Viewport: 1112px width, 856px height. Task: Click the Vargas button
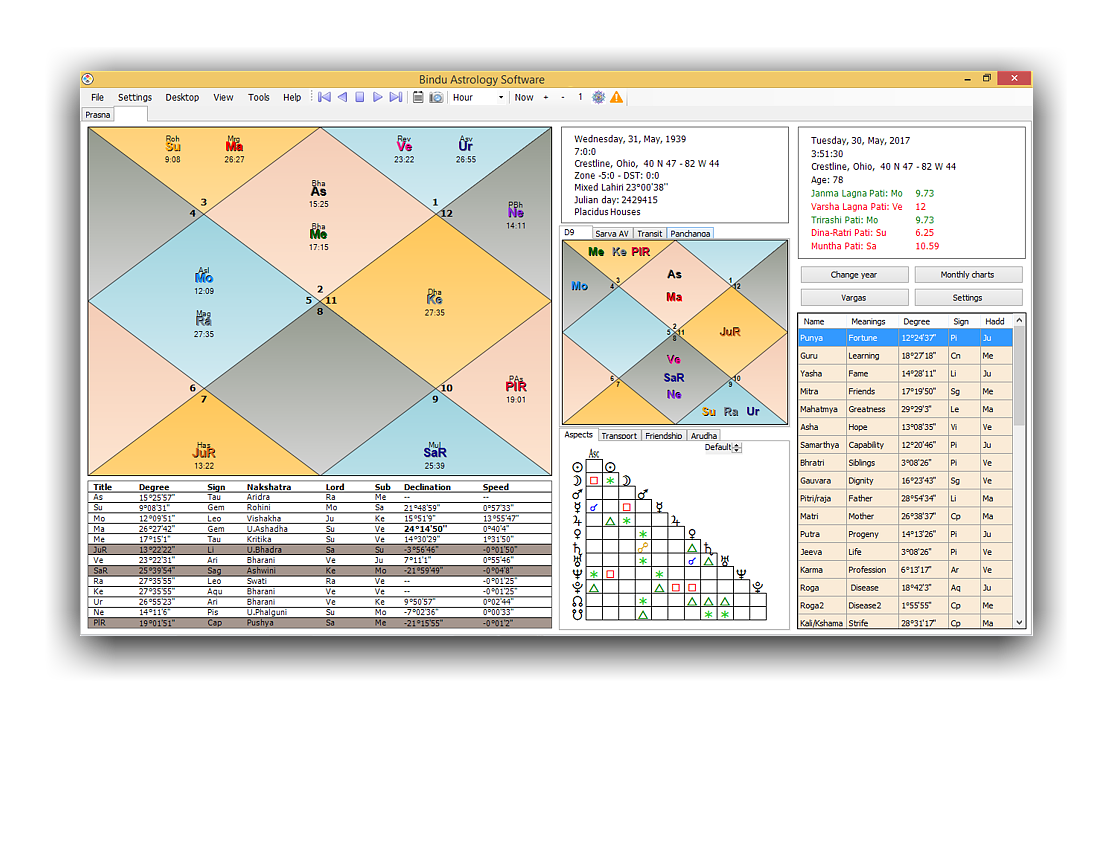coord(854,298)
